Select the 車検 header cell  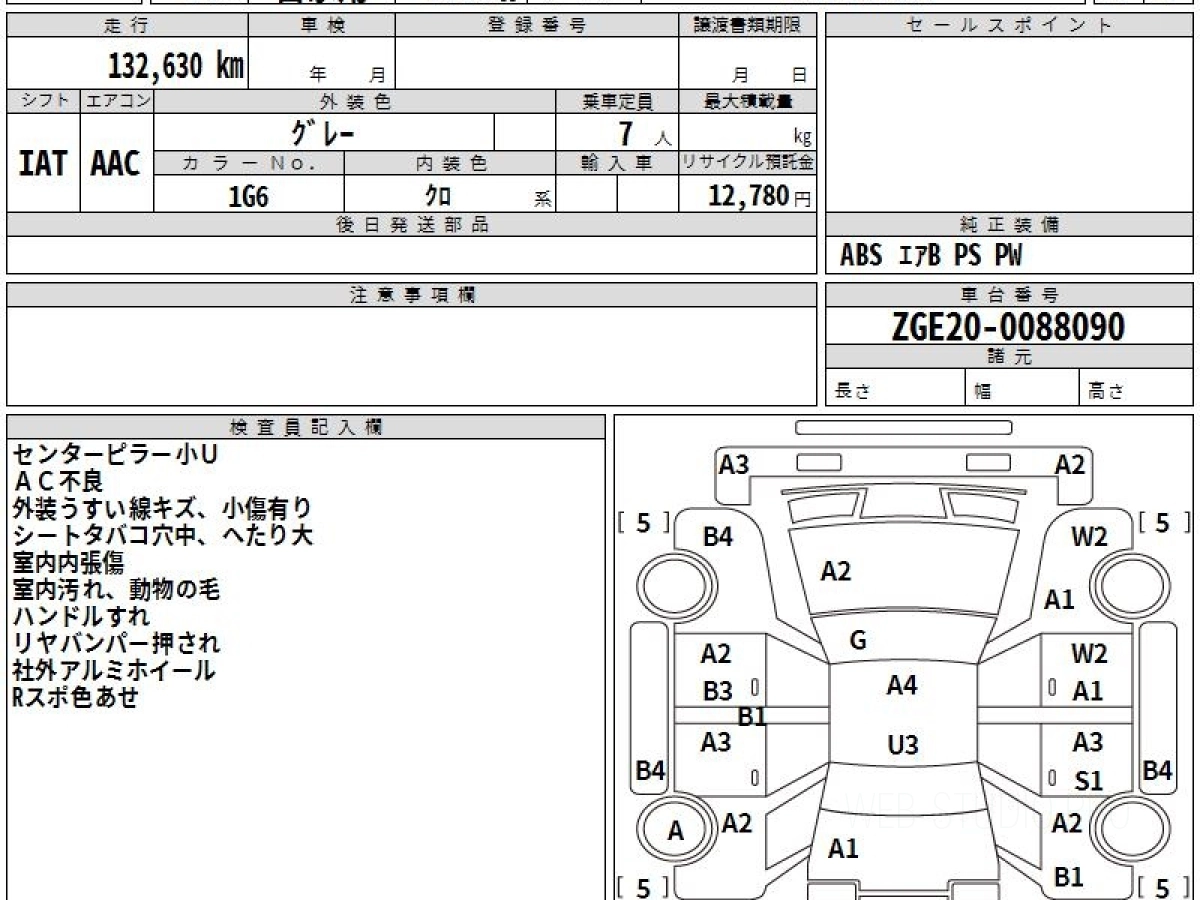click(321, 26)
